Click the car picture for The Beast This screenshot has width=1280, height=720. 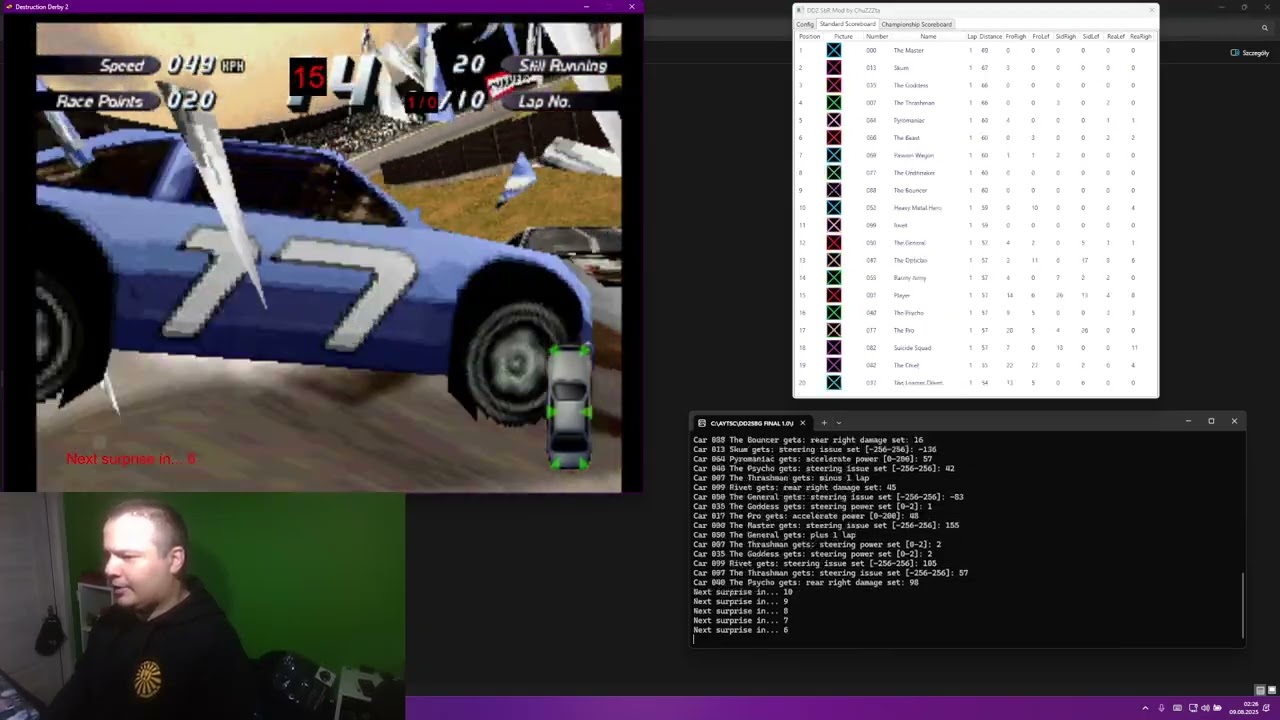(834, 138)
